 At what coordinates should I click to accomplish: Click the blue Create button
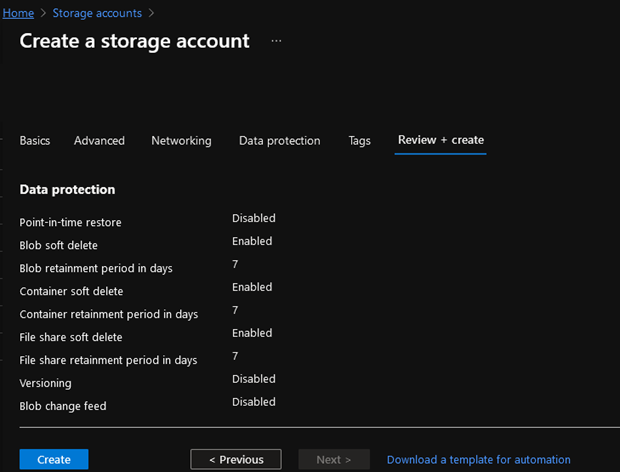coord(54,459)
